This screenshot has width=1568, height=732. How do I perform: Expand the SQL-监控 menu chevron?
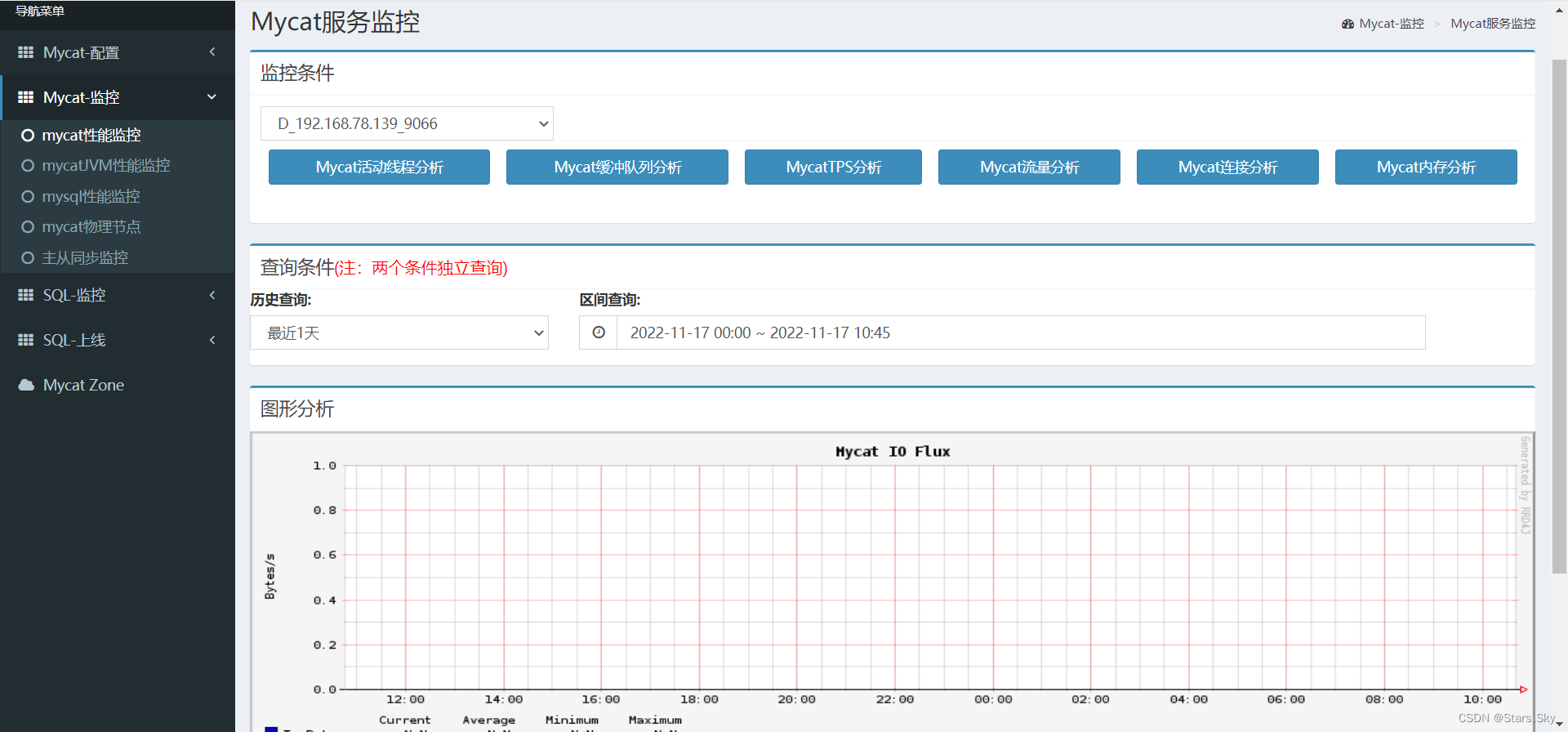(212, 295)
